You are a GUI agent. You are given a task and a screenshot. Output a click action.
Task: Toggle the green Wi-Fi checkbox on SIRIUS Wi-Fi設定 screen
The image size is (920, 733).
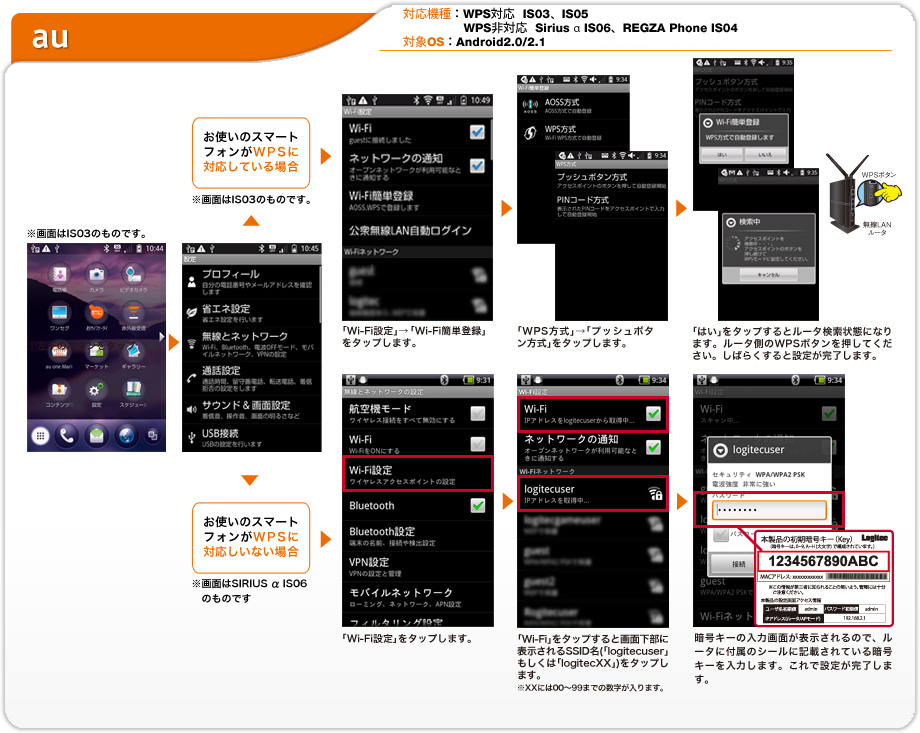653,414
